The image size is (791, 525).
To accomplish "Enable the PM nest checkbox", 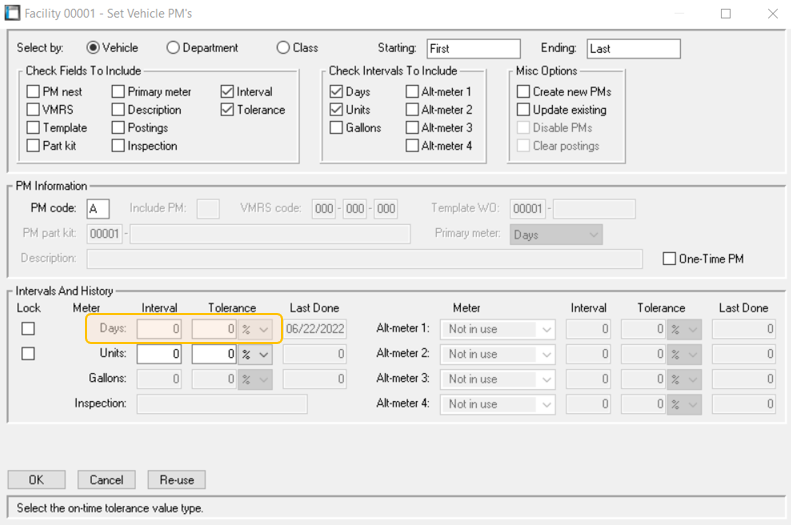I will click(34, 92).
